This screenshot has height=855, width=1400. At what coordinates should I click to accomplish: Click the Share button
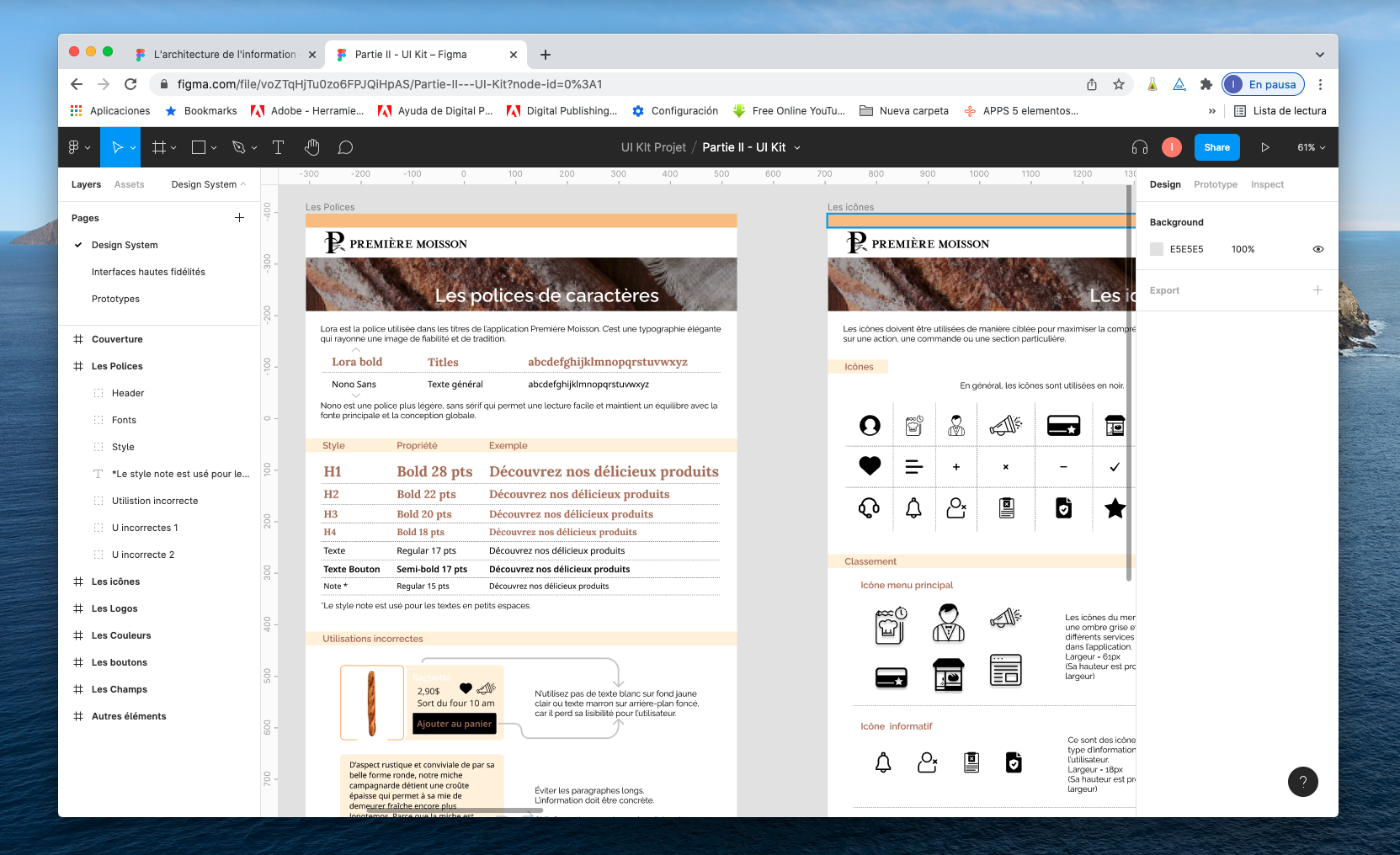click(1216, 147)
